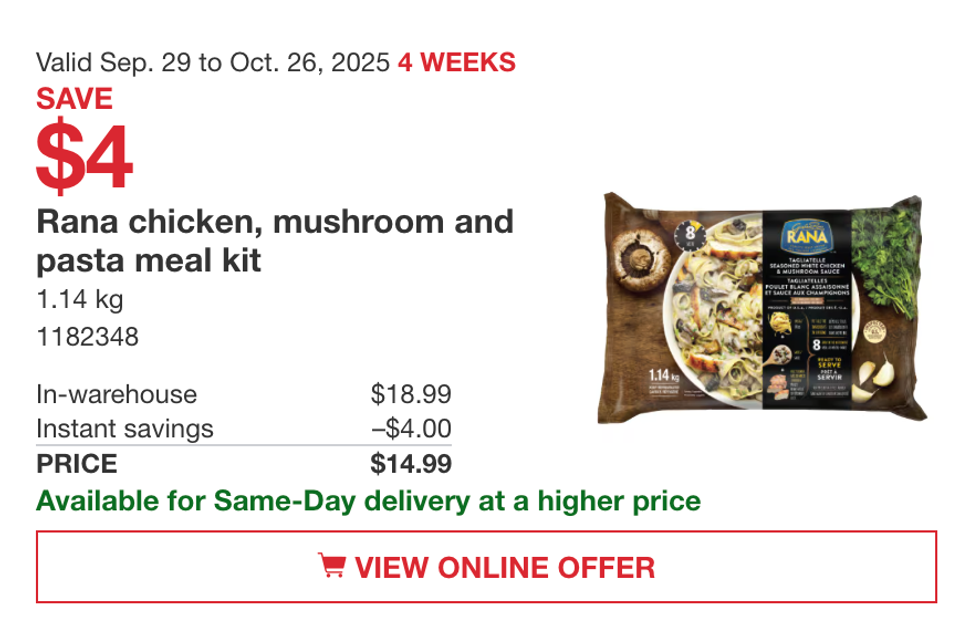980x635 pixels.
Task: Click the garlic cloves on the packaging
Action: [876, 377]
